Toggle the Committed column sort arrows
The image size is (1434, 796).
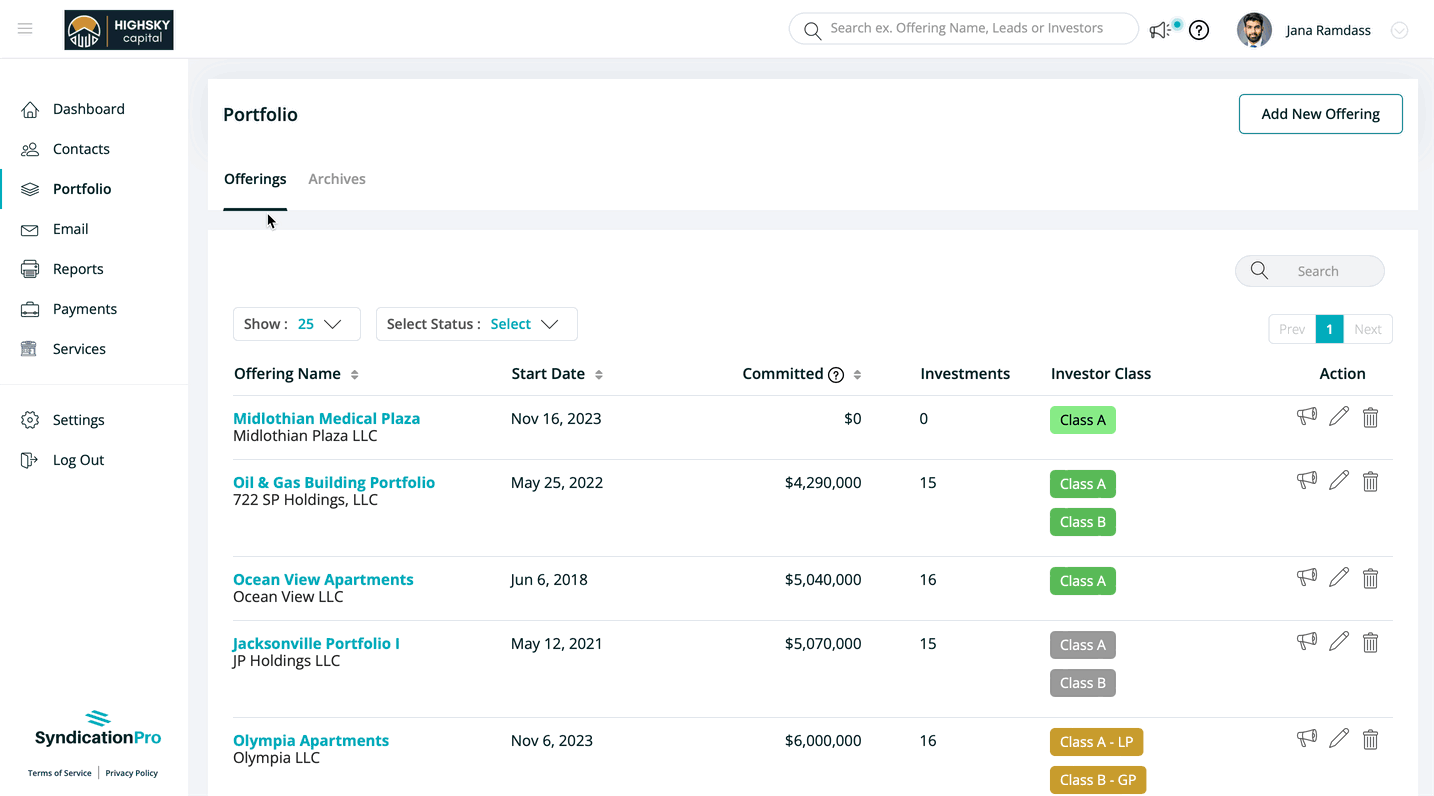pos(857,375)
